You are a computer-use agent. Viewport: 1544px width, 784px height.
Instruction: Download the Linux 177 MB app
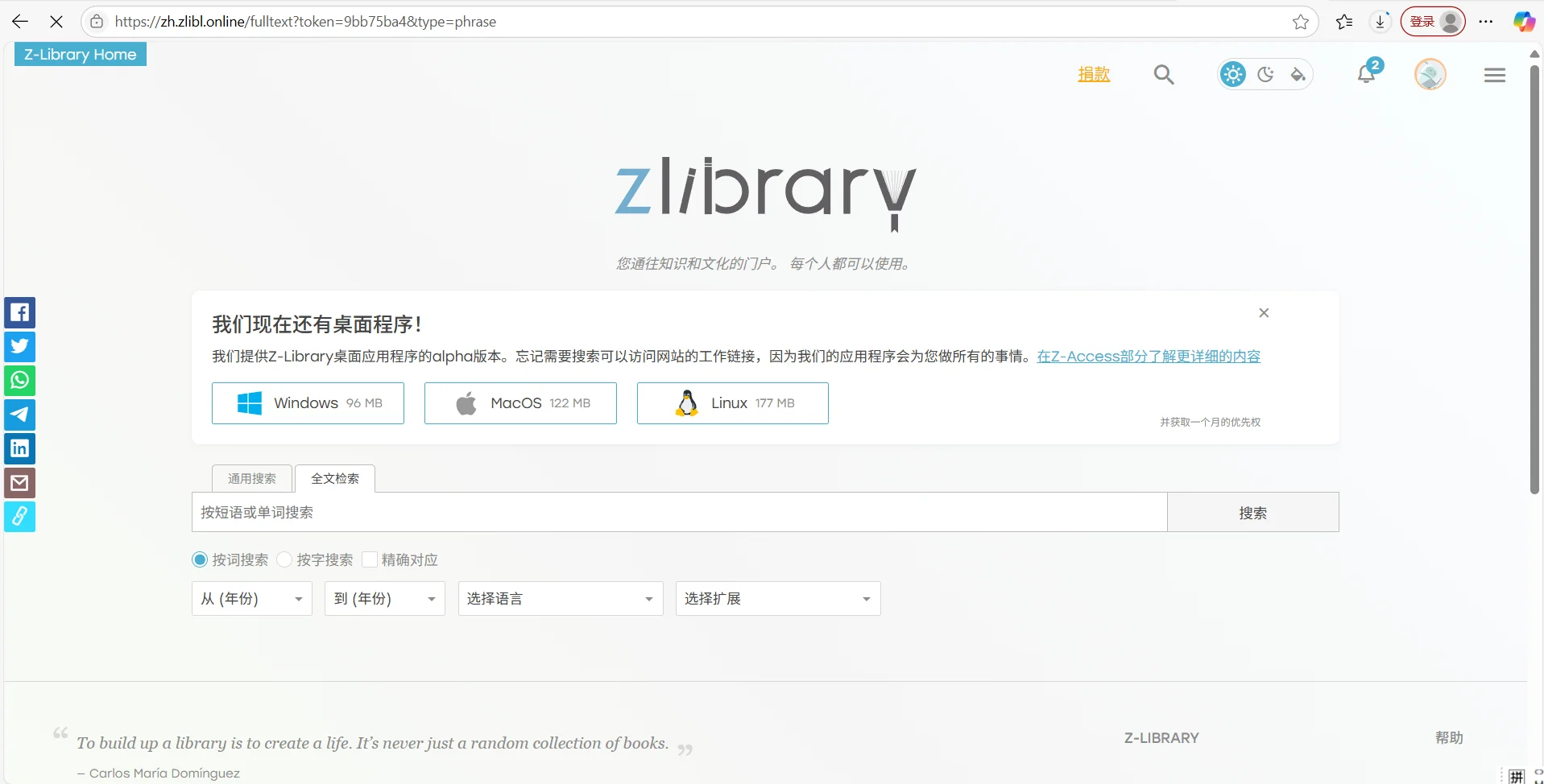tap(733, 403)
